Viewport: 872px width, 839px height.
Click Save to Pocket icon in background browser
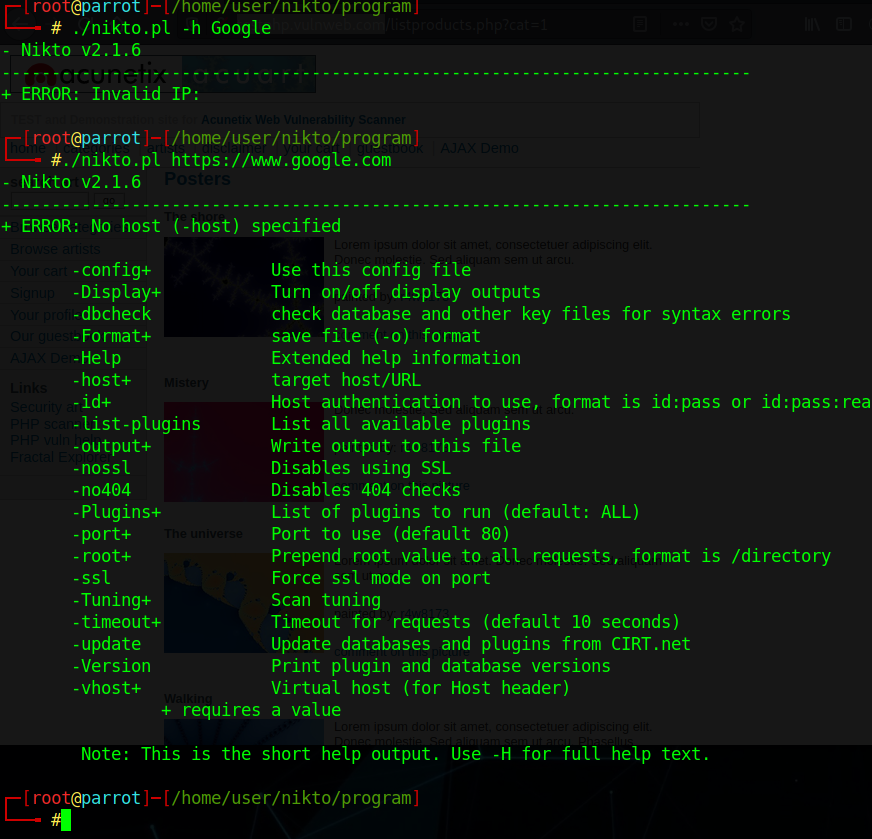tap(708, 24)
